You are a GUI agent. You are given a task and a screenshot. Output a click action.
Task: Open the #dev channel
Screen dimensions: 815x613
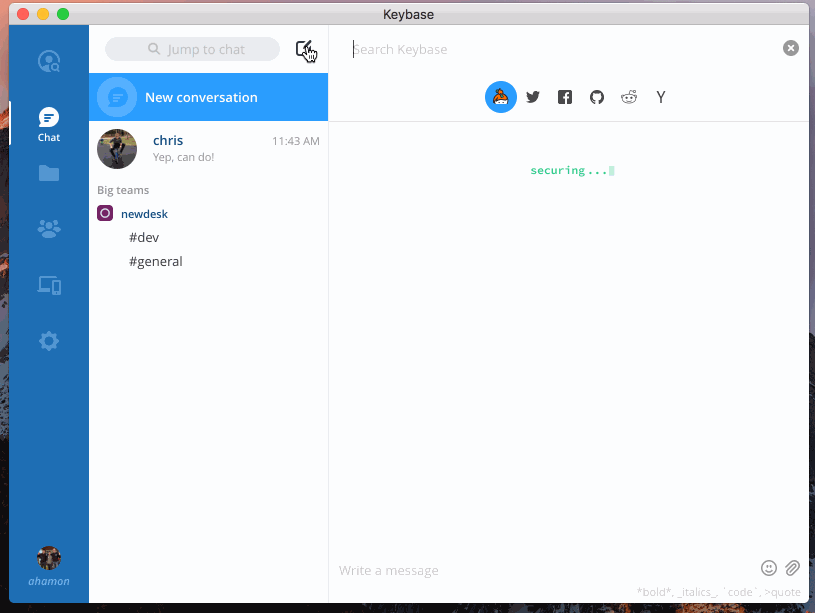pos(144,238)
